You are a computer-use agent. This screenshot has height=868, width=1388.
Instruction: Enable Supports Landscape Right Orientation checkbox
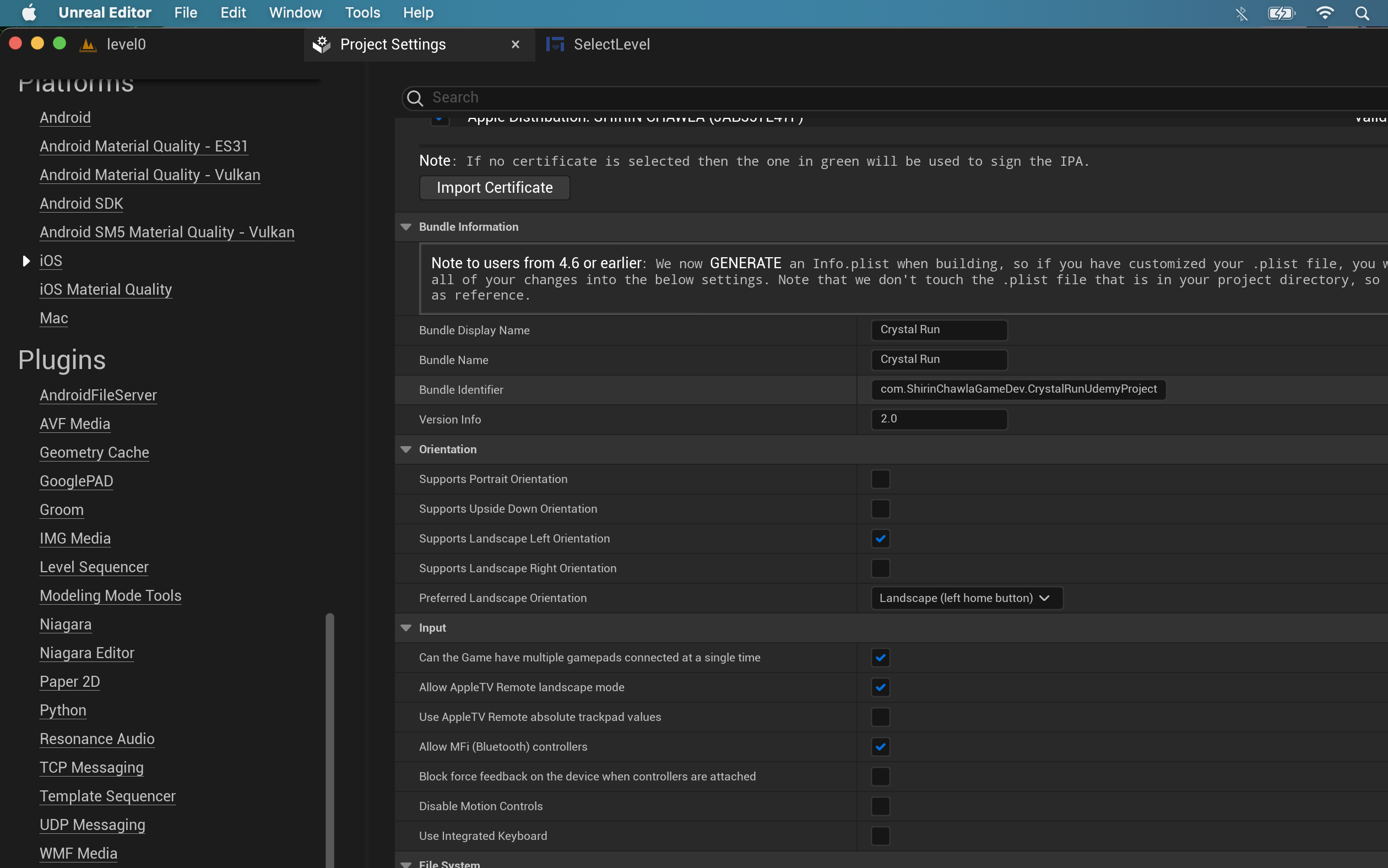point(880,568)
